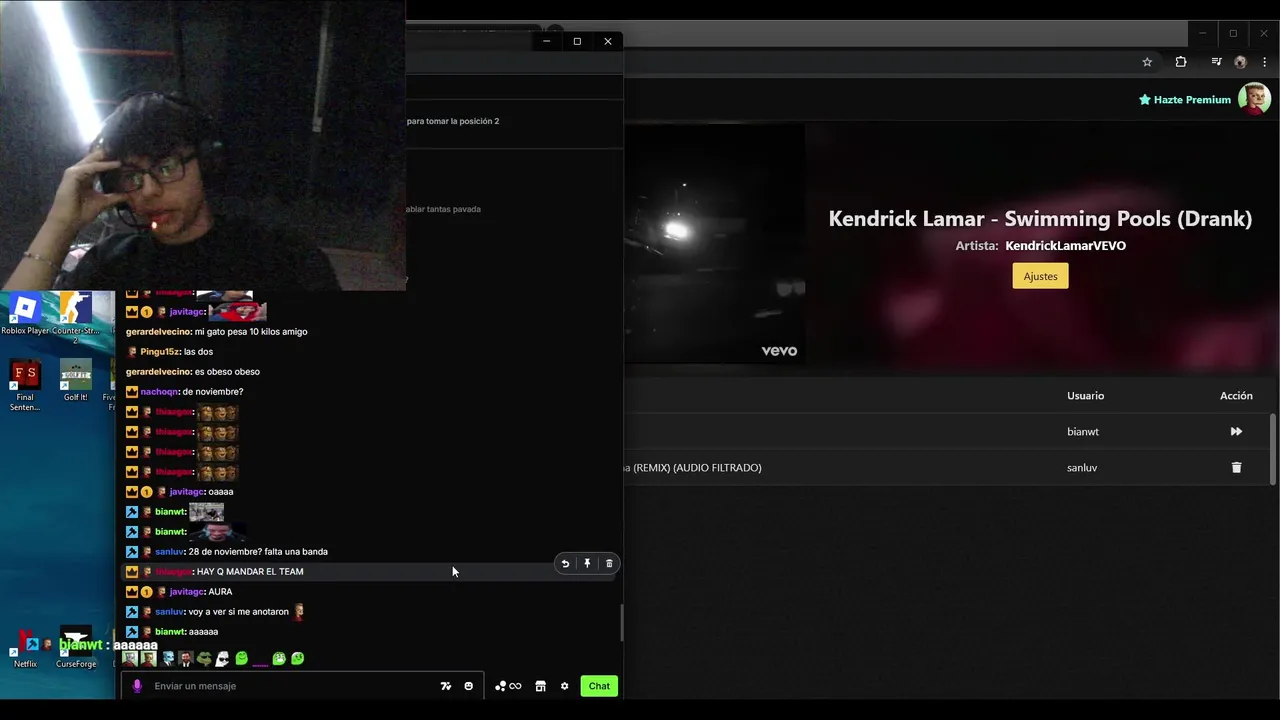Delete the hovered HAY Q MANDAR EL TEAM message
Viewport: 1280px width, 720px height.
[x=609, y=564]
